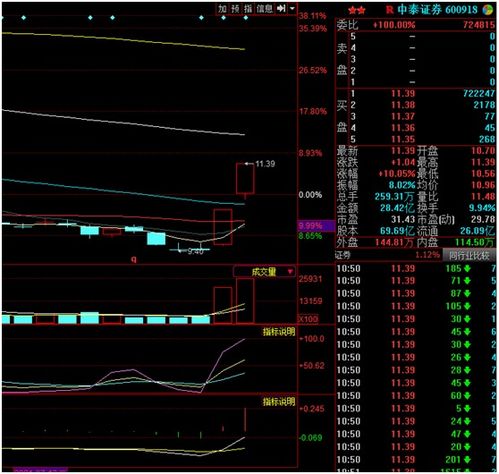Click the 指 indicator toolbar button
Screen dimensions: 499x474
click(x=248, y=9)
